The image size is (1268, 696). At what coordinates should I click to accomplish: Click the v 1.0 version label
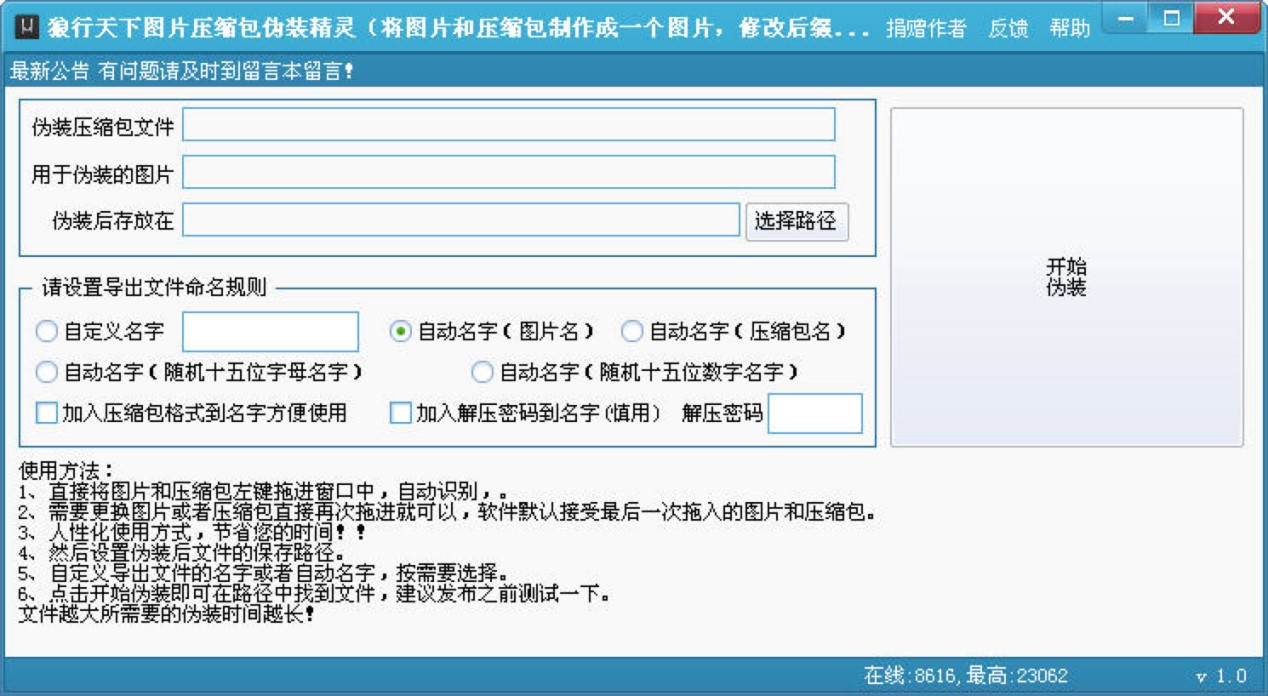1221,676
